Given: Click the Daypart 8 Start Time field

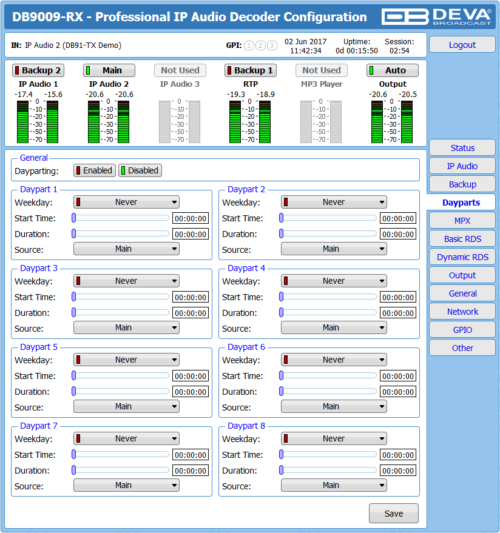Looking at the screenshot, I should [398, 455].
